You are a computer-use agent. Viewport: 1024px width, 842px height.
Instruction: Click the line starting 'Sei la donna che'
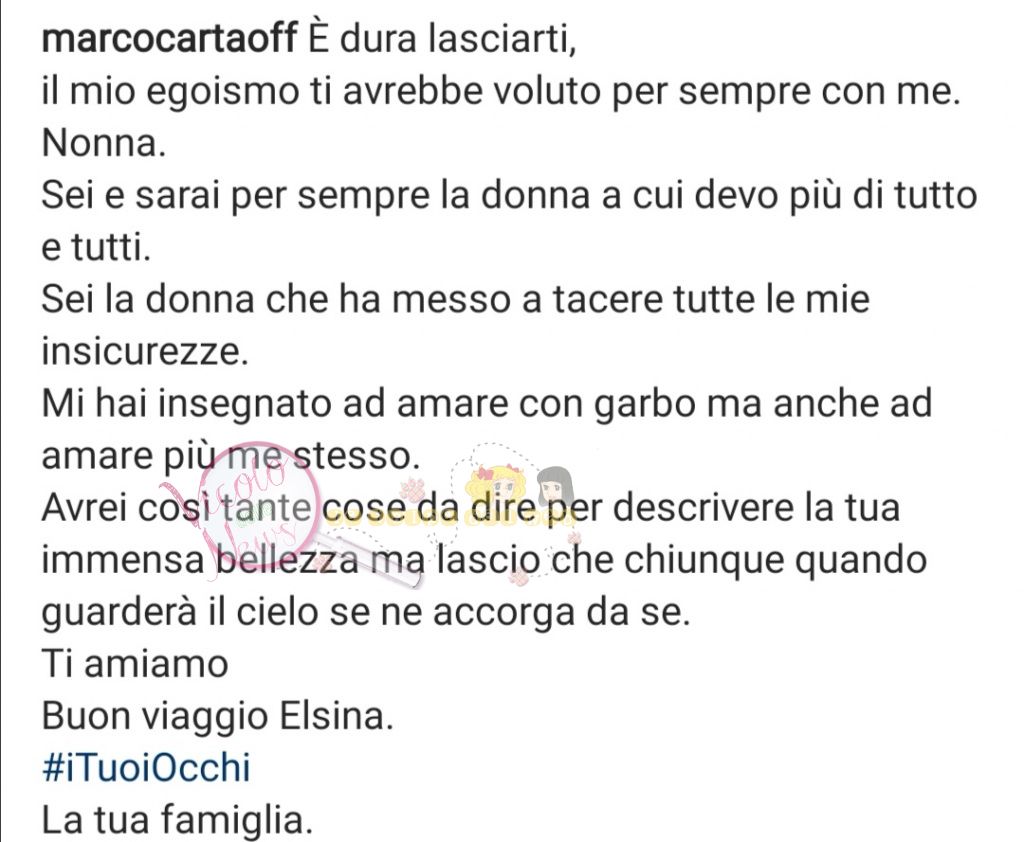tap(456, 299)
